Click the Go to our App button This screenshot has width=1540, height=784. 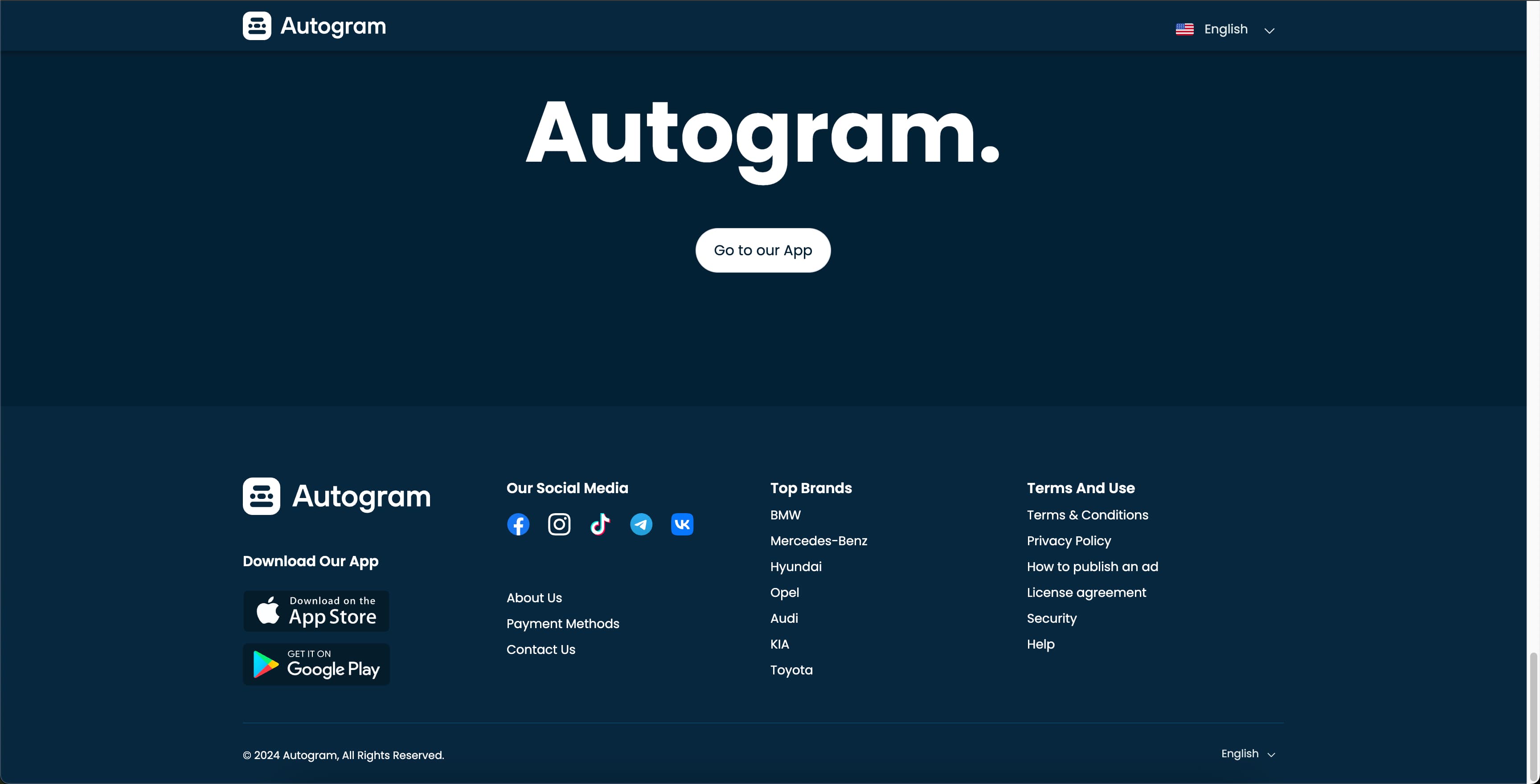(x=763, y=250)
